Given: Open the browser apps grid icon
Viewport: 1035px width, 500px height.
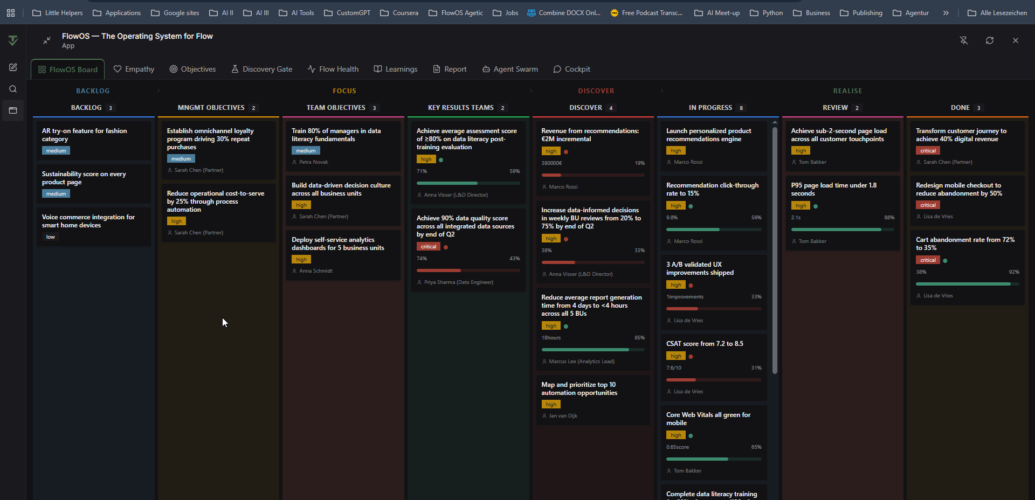Looking at the screenshot, I should tap(11, 13).
